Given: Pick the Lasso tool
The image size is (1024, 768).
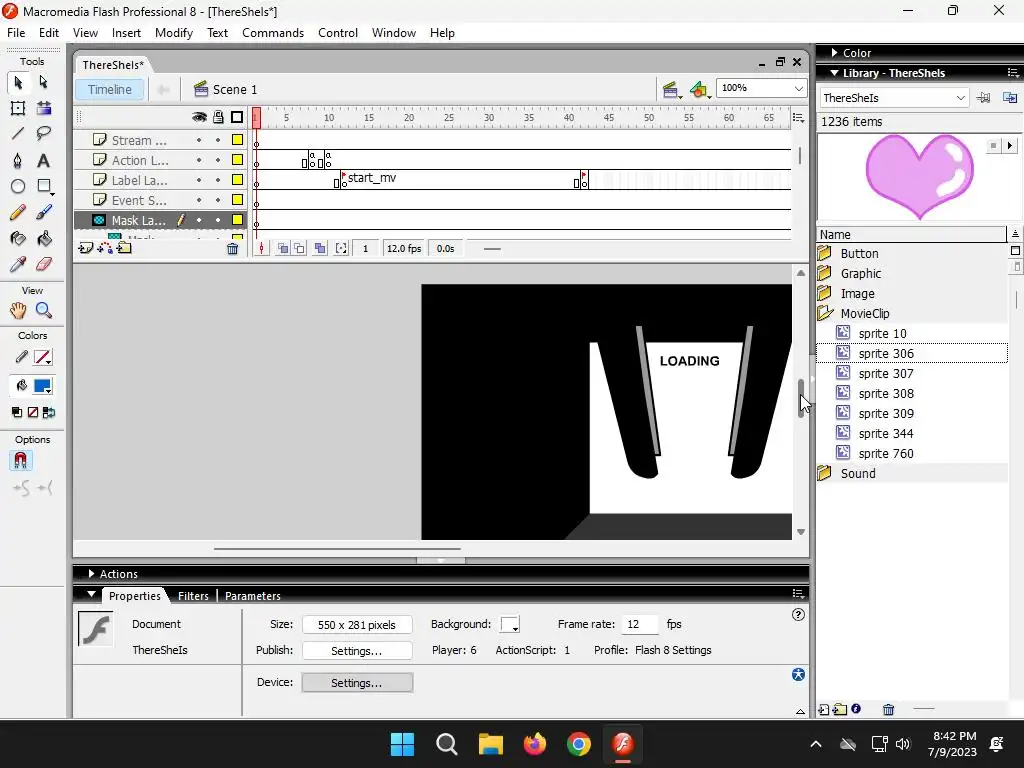Looking at the screenshot, I should pyautogui.click(x=44, y=134).
